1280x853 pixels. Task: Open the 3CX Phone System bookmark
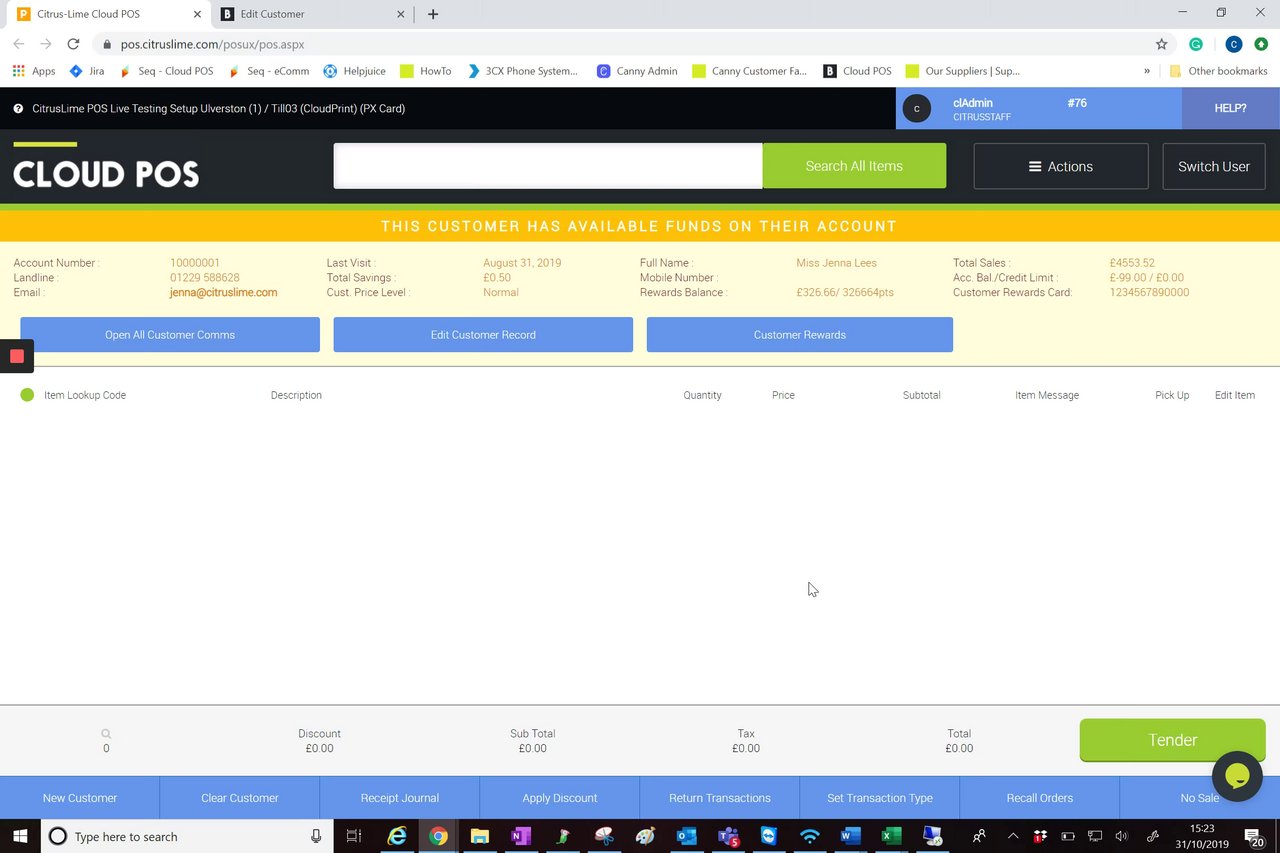523,71
